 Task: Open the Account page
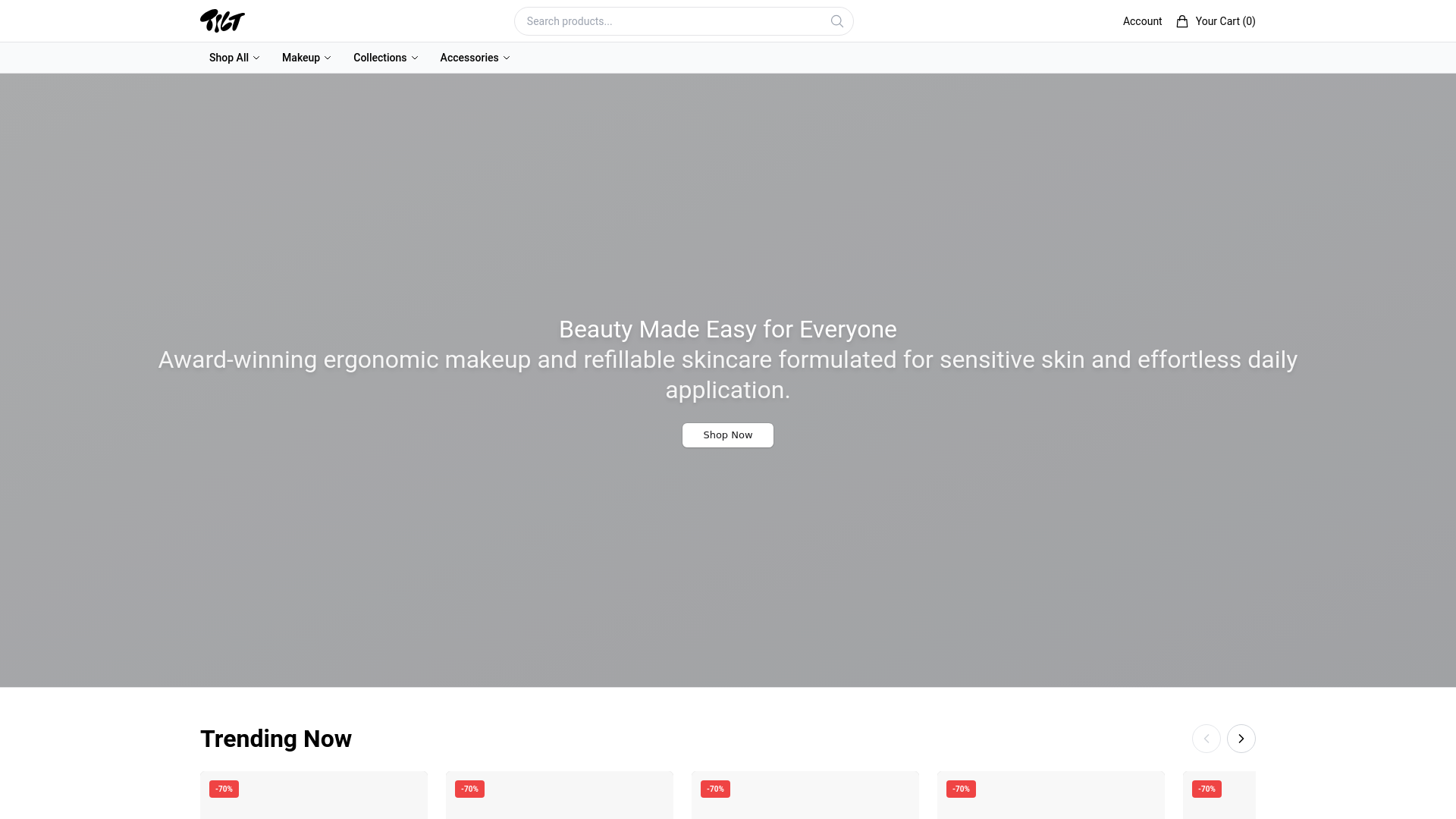[1142, 21]
